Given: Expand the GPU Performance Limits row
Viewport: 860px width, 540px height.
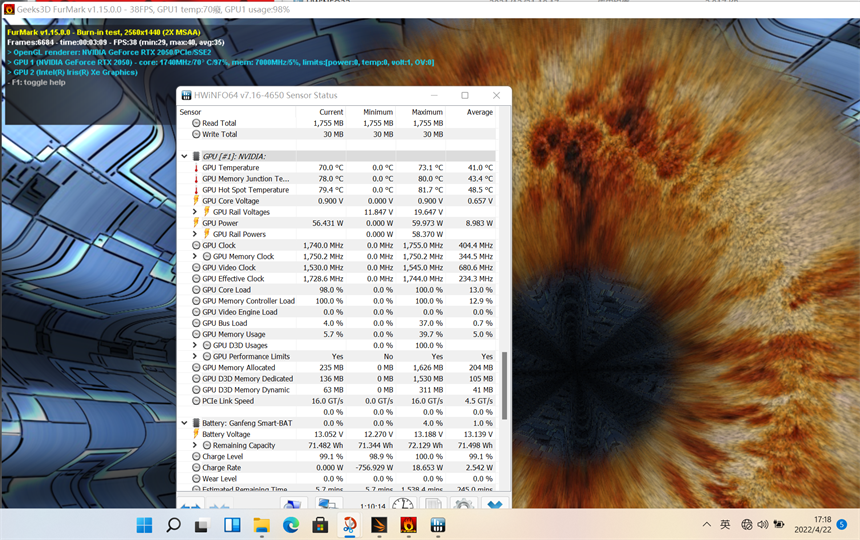Looking at the screenshot, I should coord(195,356).
